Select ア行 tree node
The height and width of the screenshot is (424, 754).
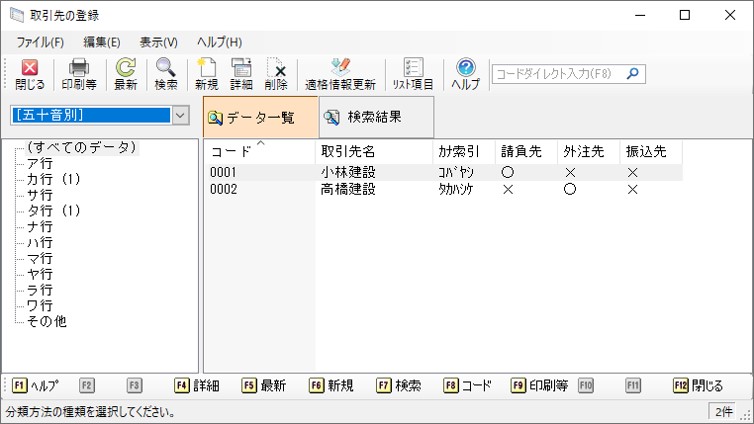pos(39,163)
